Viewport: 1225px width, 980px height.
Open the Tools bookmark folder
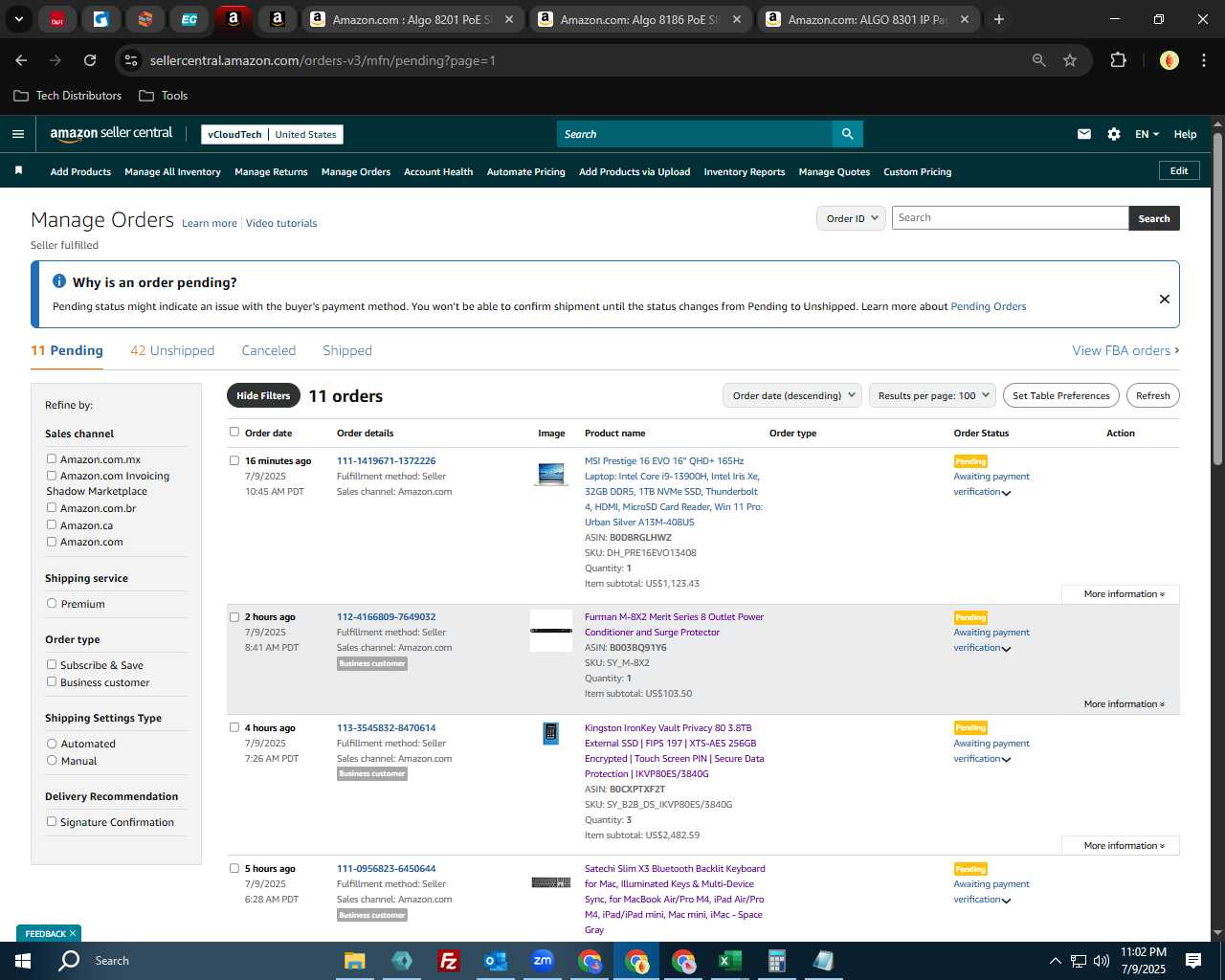click(x=164, y=96)
